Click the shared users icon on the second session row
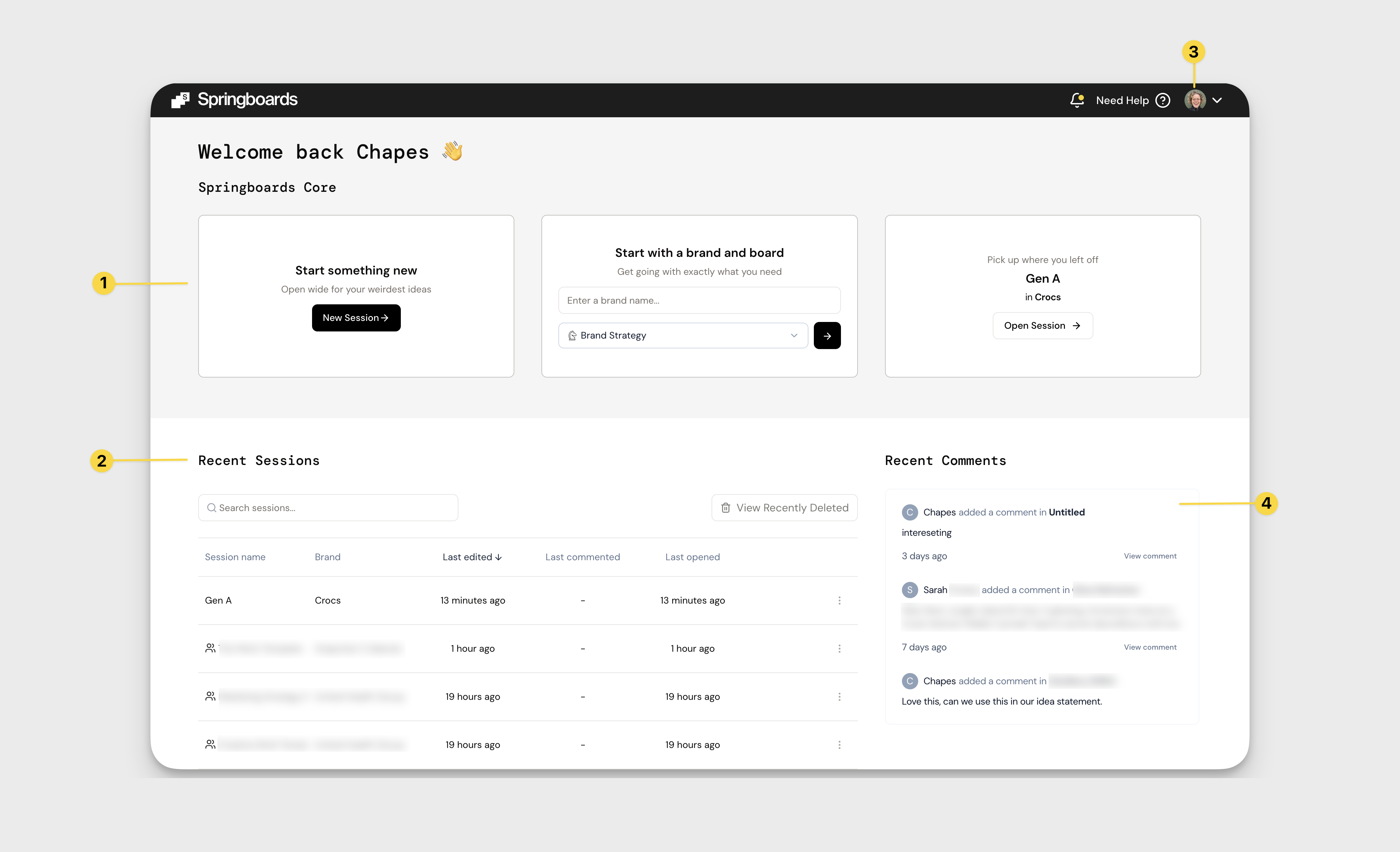The image size is (1400, 852). click(210, 648)
